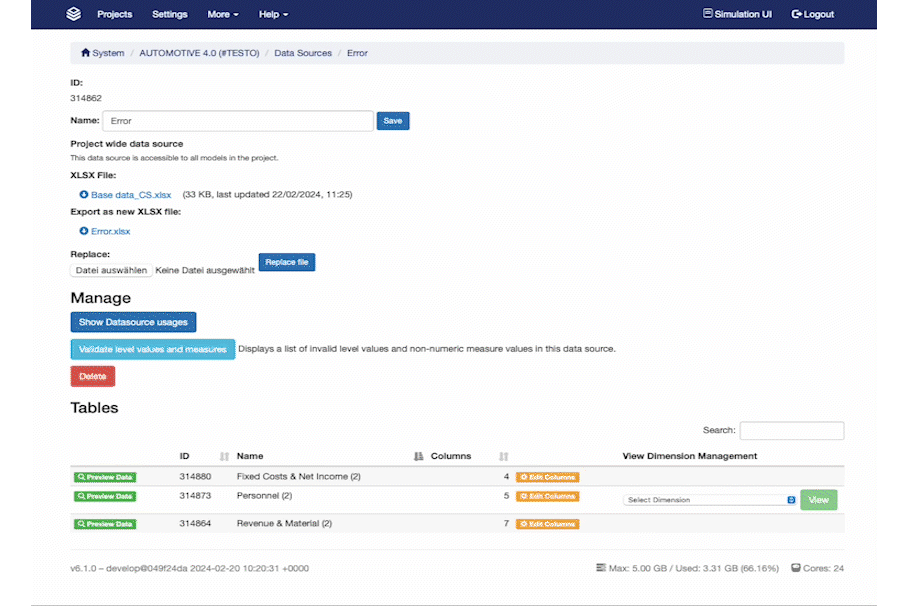Click Validate level values and measures
The image size is (909, 606).
tap(153, 349)
